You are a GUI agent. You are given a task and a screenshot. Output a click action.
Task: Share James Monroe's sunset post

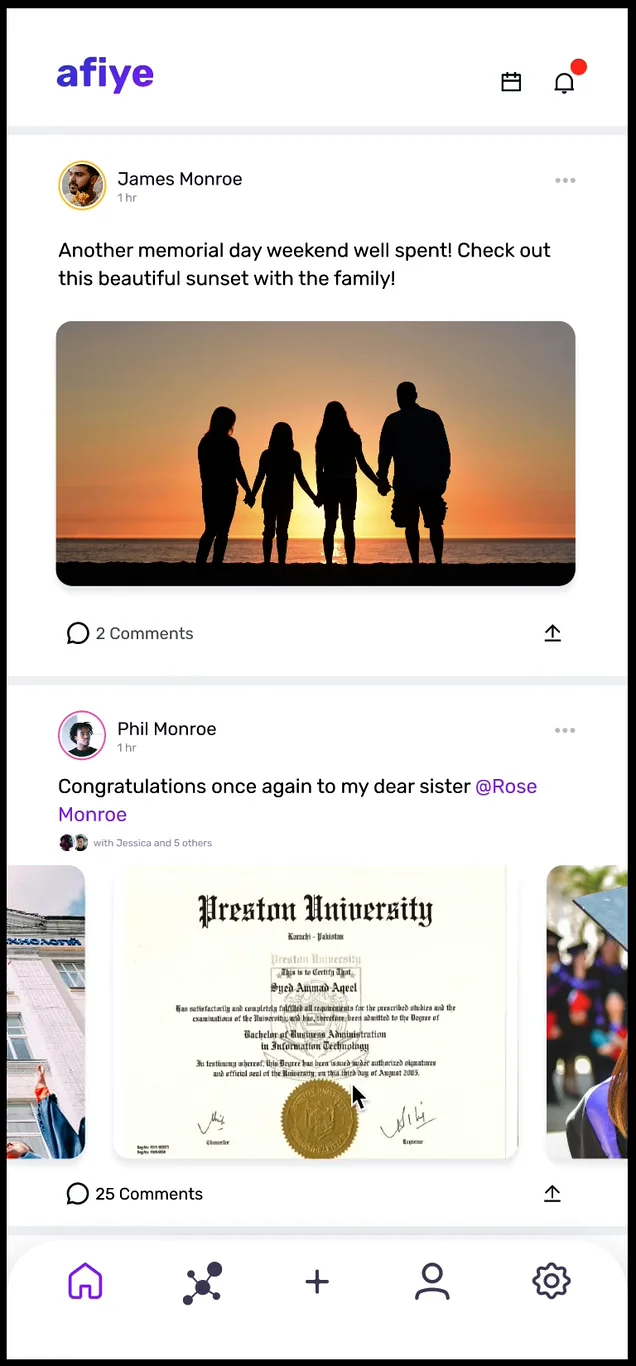[x=553, y=633]
